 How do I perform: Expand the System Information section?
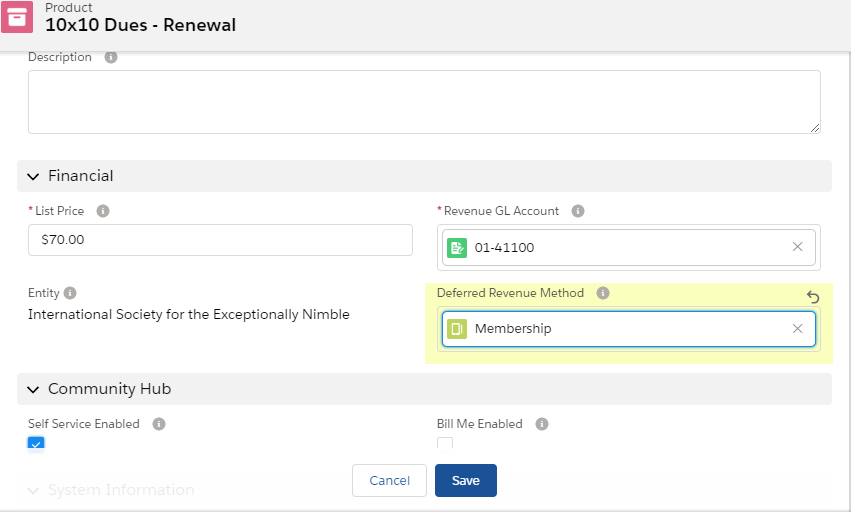34,490
